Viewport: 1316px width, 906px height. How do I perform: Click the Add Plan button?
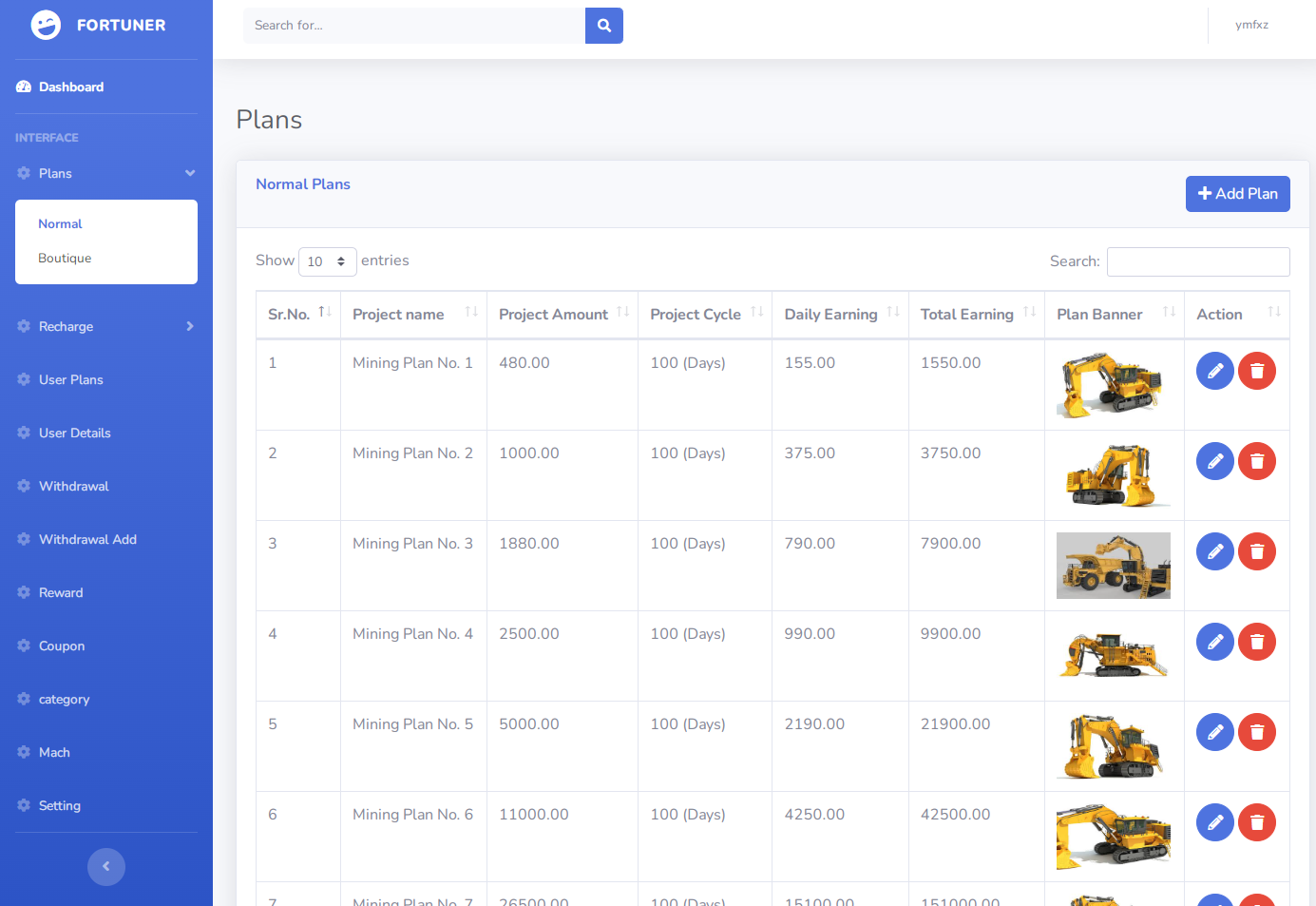click(x=1237, y=194)
